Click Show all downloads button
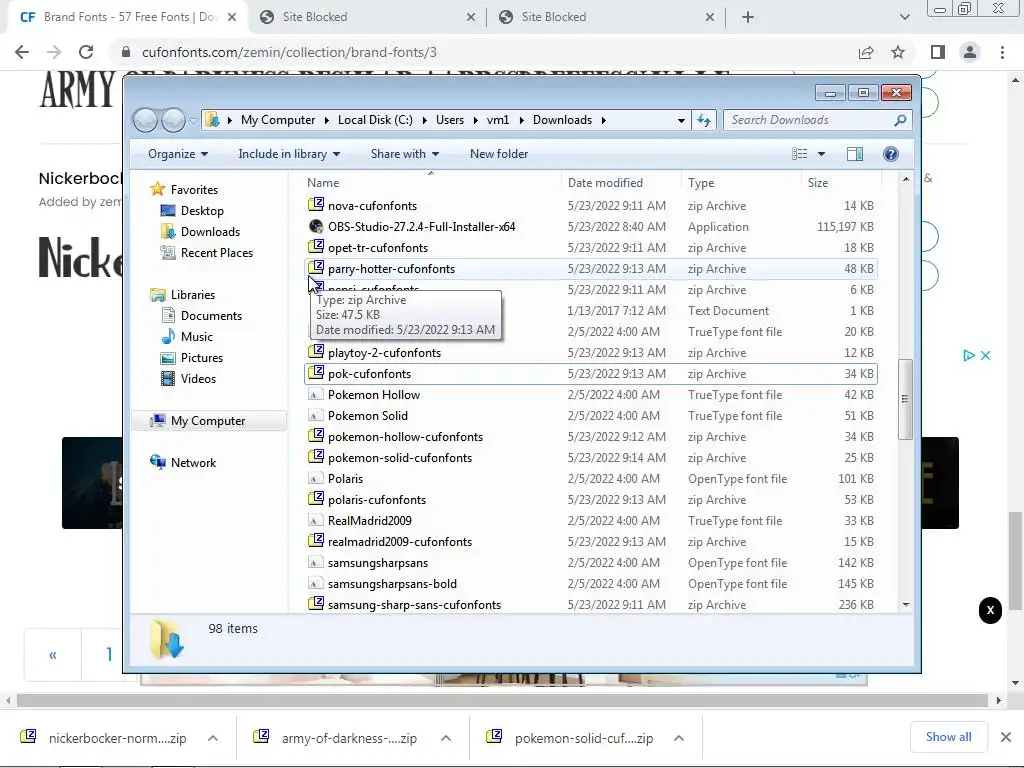The height and width of the screenshot is (768, 1024). [948, 737]
